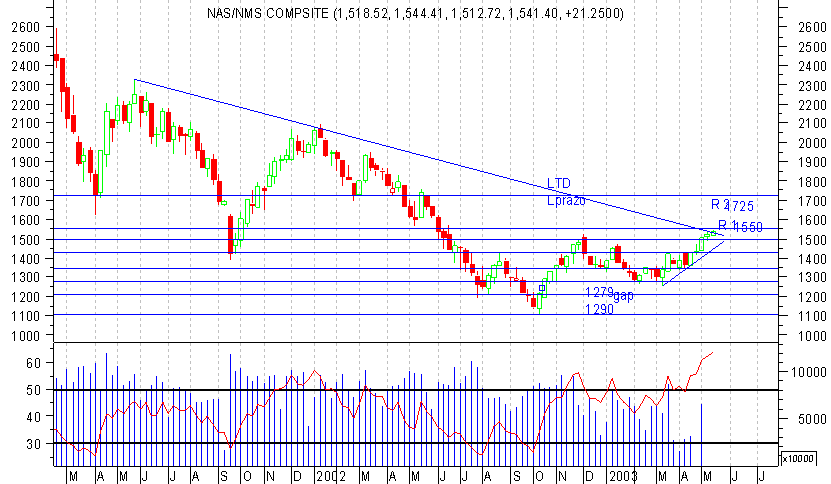The height and width of the screenshot is (484, 831).
Task: Select 1500 on the left price axis
Action: pyautogui.click(x=25, y=240)
